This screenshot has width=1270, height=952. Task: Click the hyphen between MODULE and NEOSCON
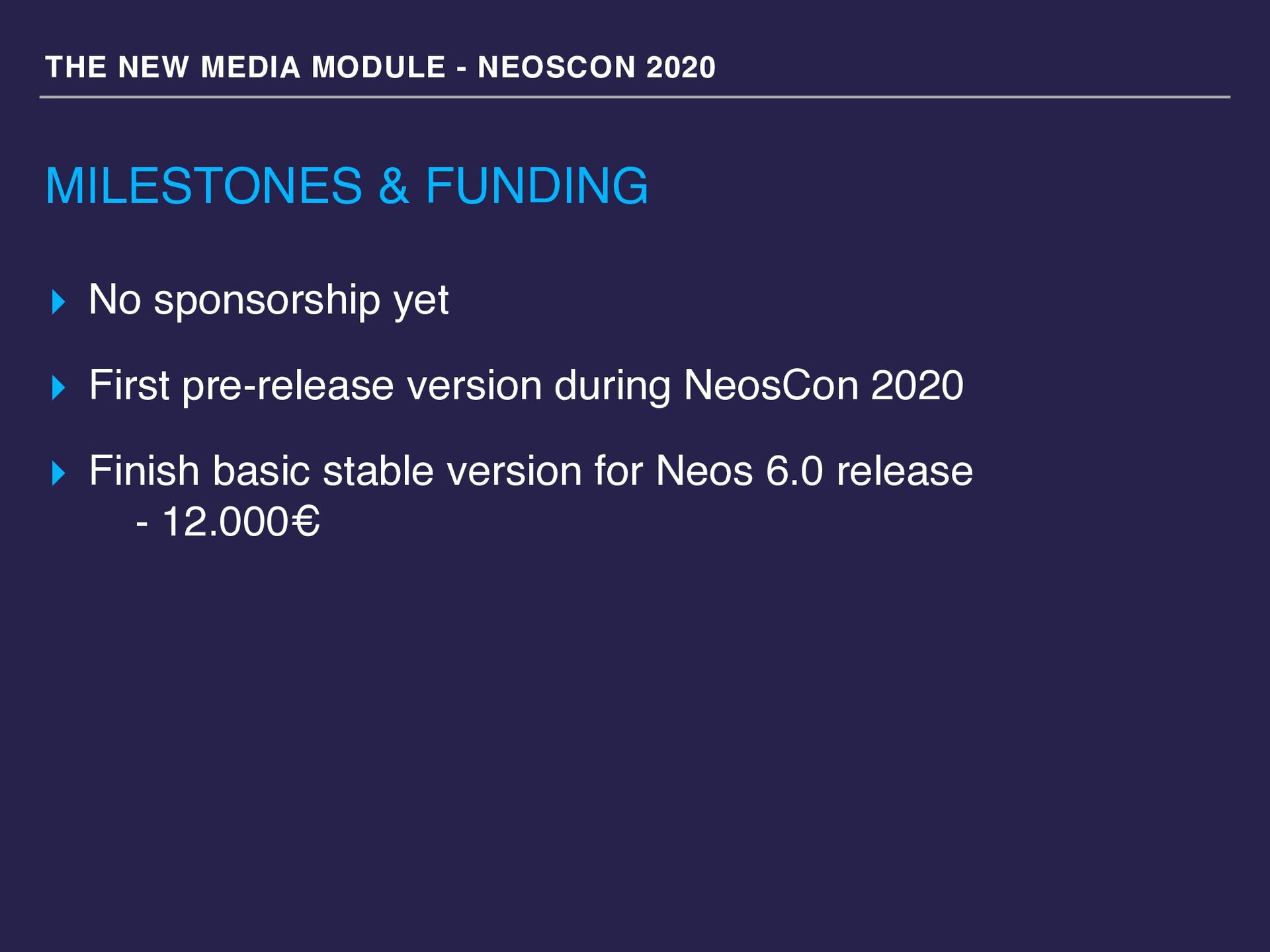coord(461,69)
